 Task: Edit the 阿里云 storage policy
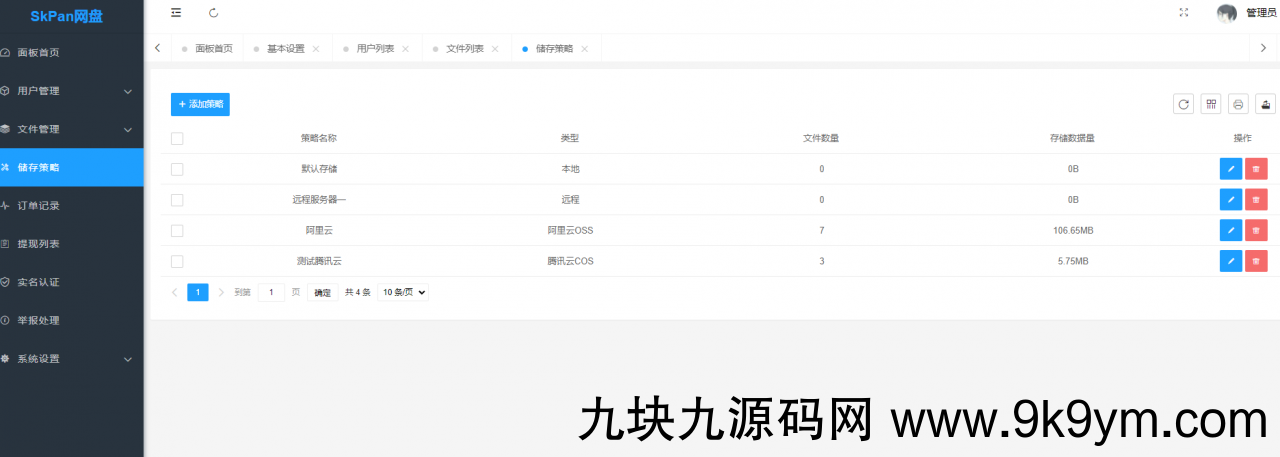click(x=1230, y=231)
